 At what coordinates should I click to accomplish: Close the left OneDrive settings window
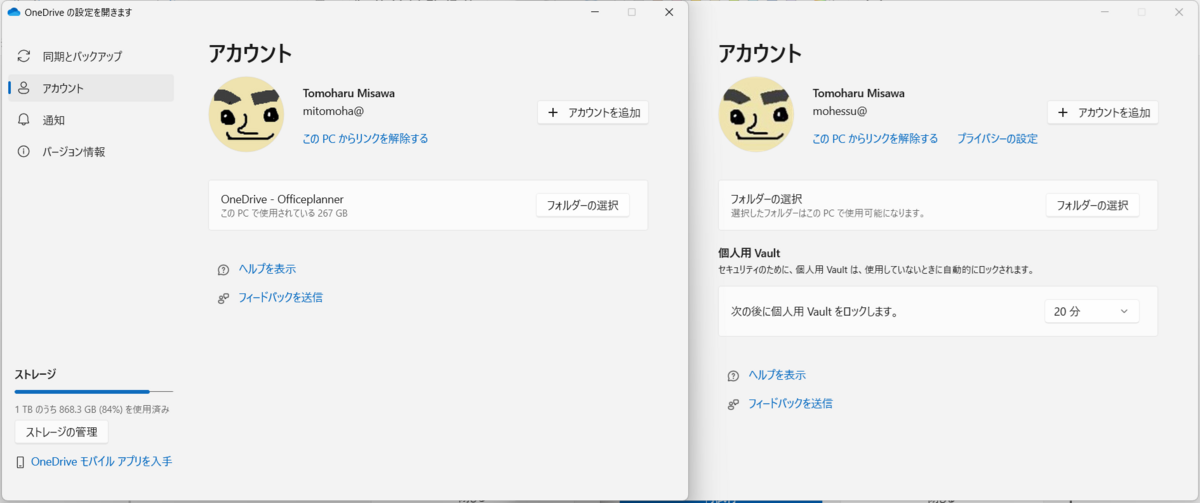[x=669, y=12]
